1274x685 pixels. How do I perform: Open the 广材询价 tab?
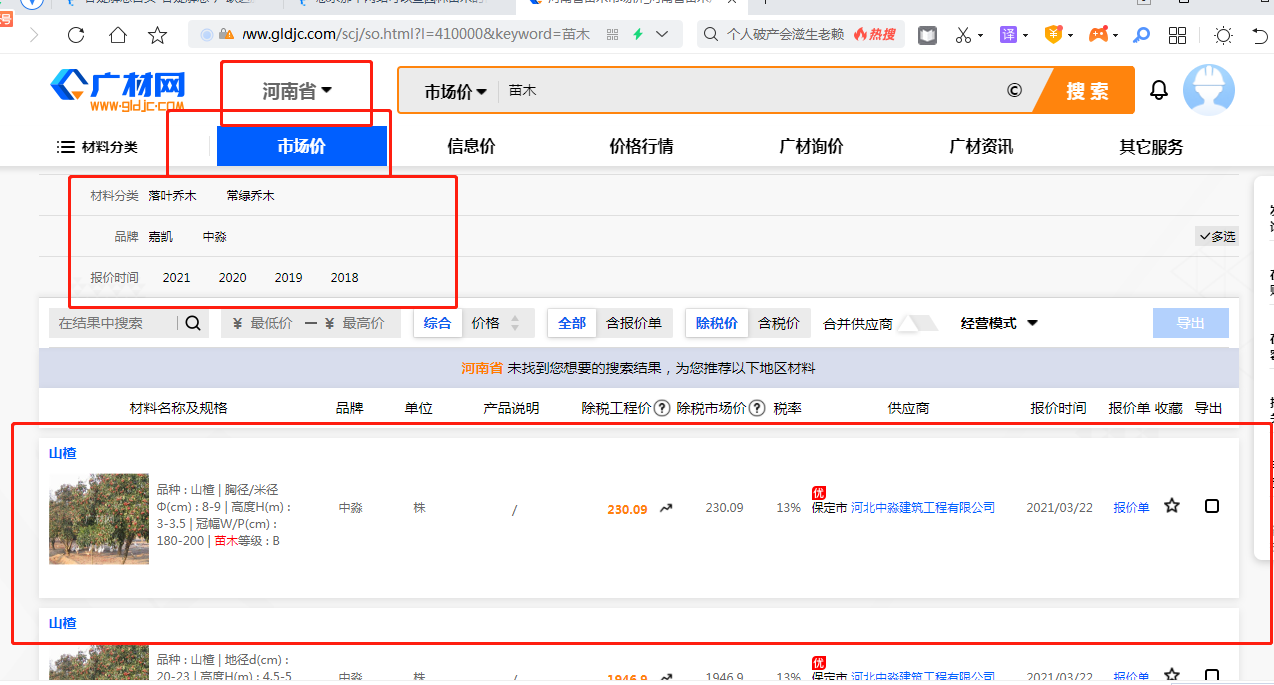pos(811,147)
